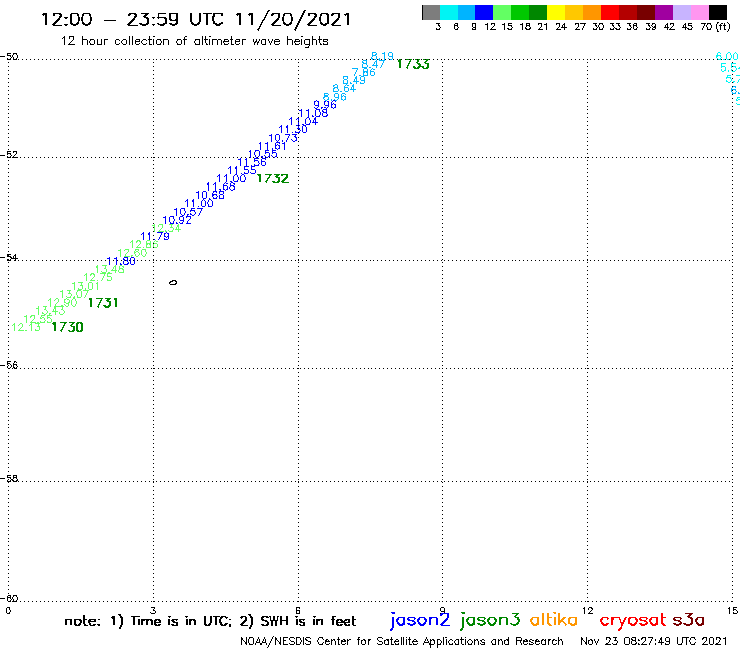
Task: Click the cyan swatch in the color legend
Action: click(x=448, y=13)
